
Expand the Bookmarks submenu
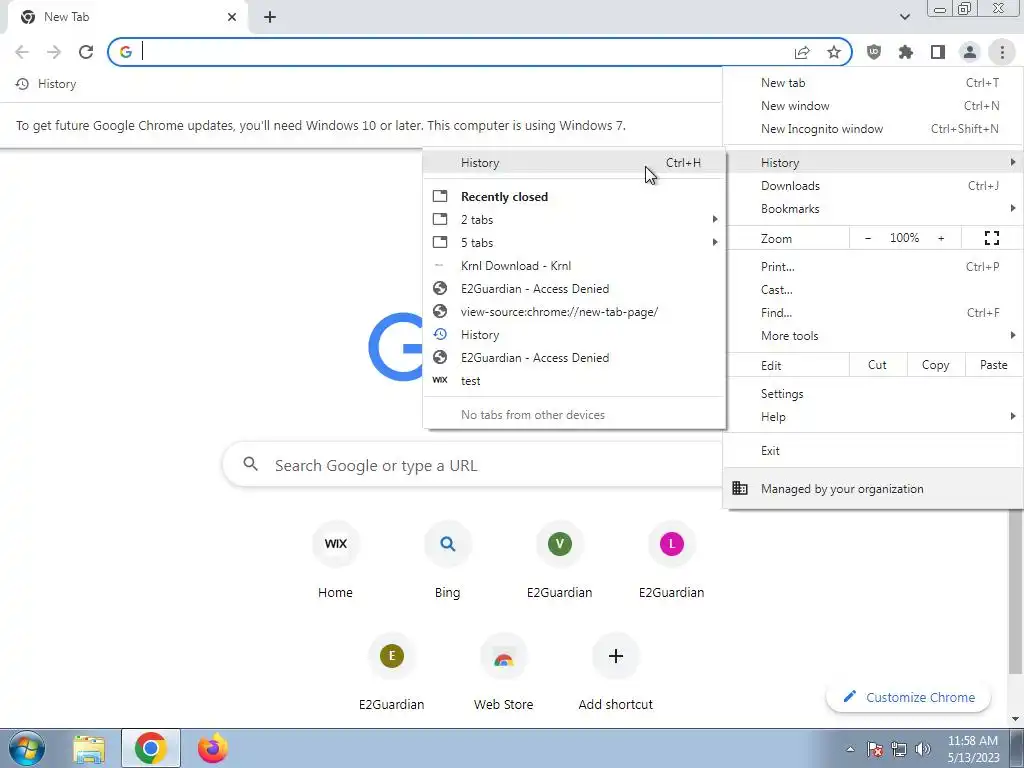pos(873,208)
